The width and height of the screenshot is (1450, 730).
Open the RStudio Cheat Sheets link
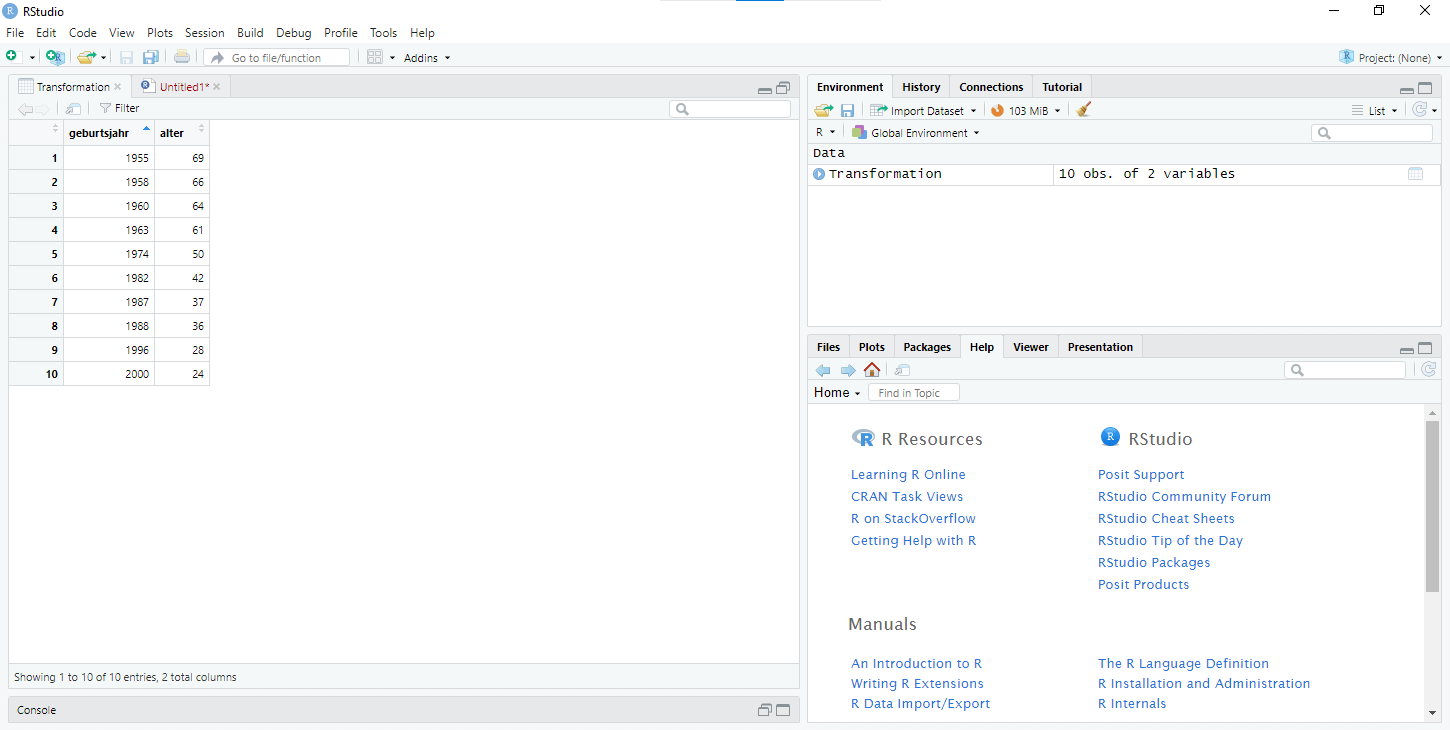coord(1166,519)
